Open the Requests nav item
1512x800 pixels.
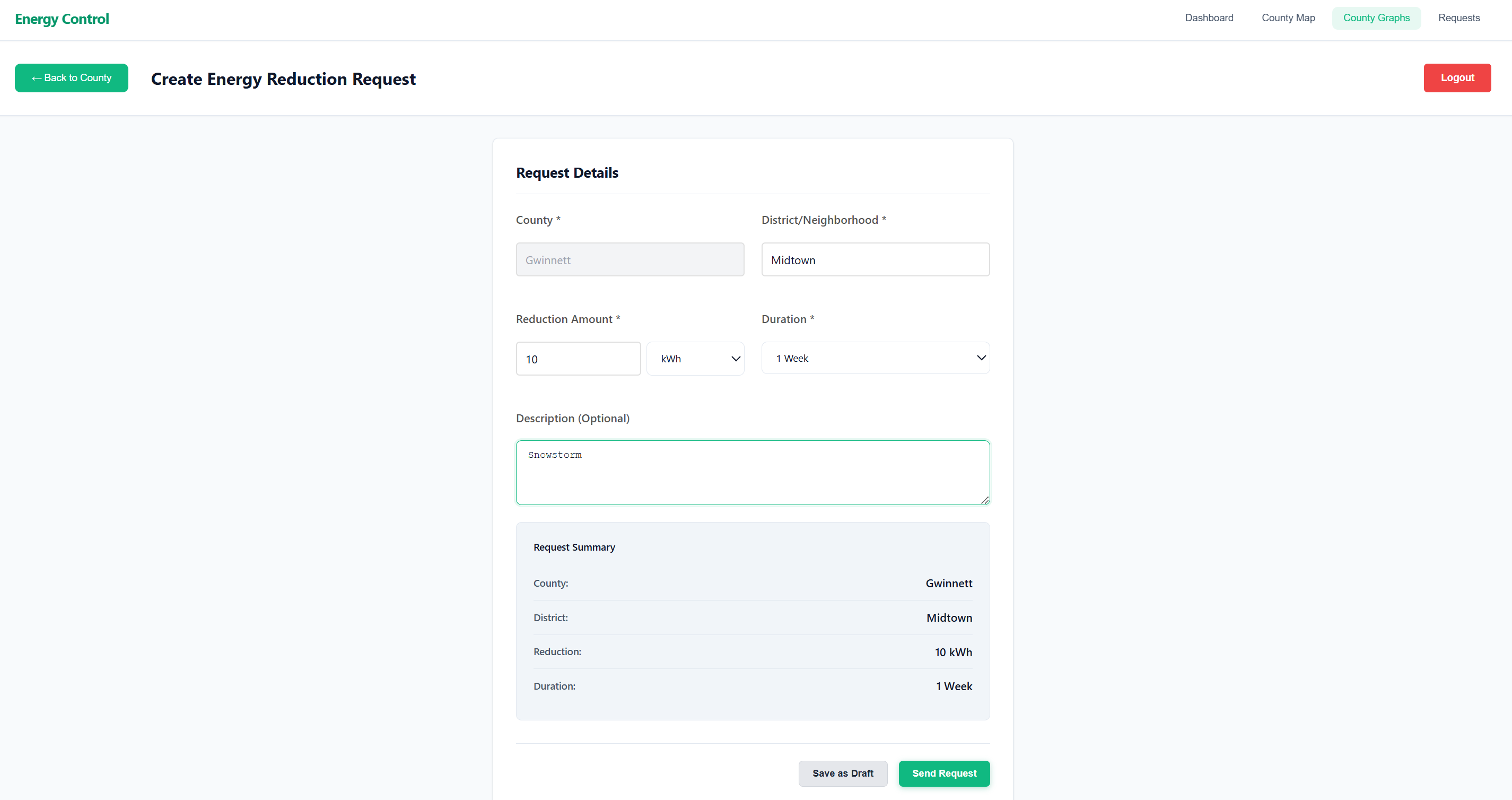[1458, 18]
